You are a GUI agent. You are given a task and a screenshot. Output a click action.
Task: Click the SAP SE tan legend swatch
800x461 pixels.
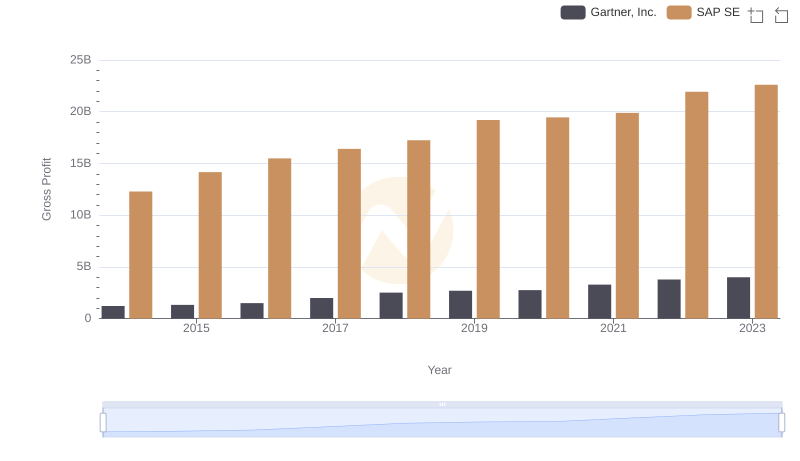pos(679,12)
